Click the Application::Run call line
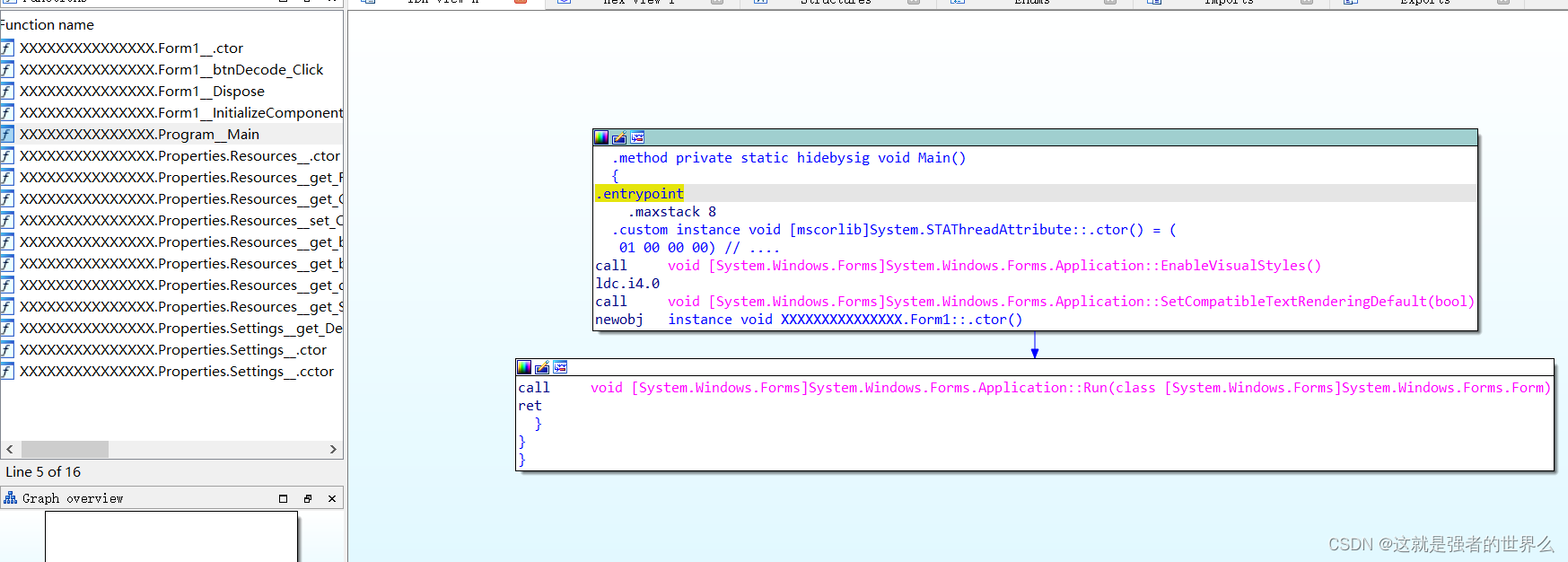Viewport: 1568px width, 562px height. 1035,388
